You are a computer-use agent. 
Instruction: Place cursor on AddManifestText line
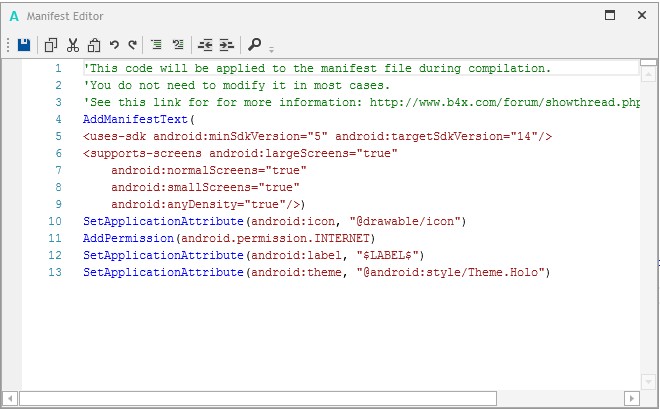139,119
